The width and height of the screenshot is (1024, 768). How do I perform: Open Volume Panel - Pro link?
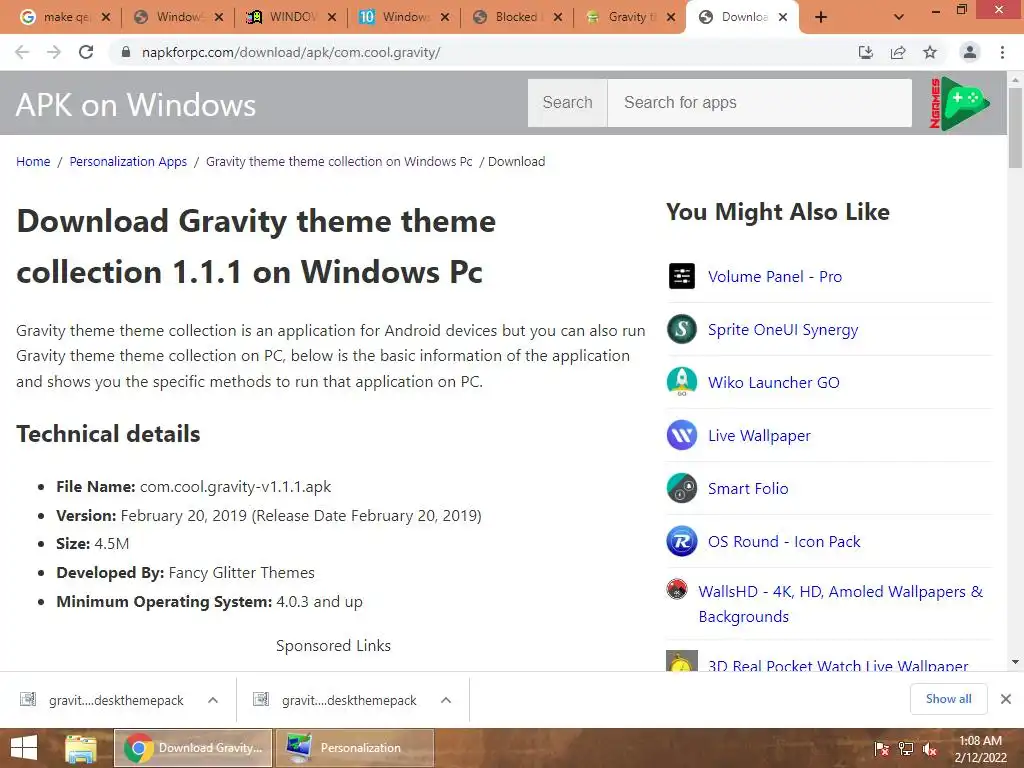click(x=775, y=276)
